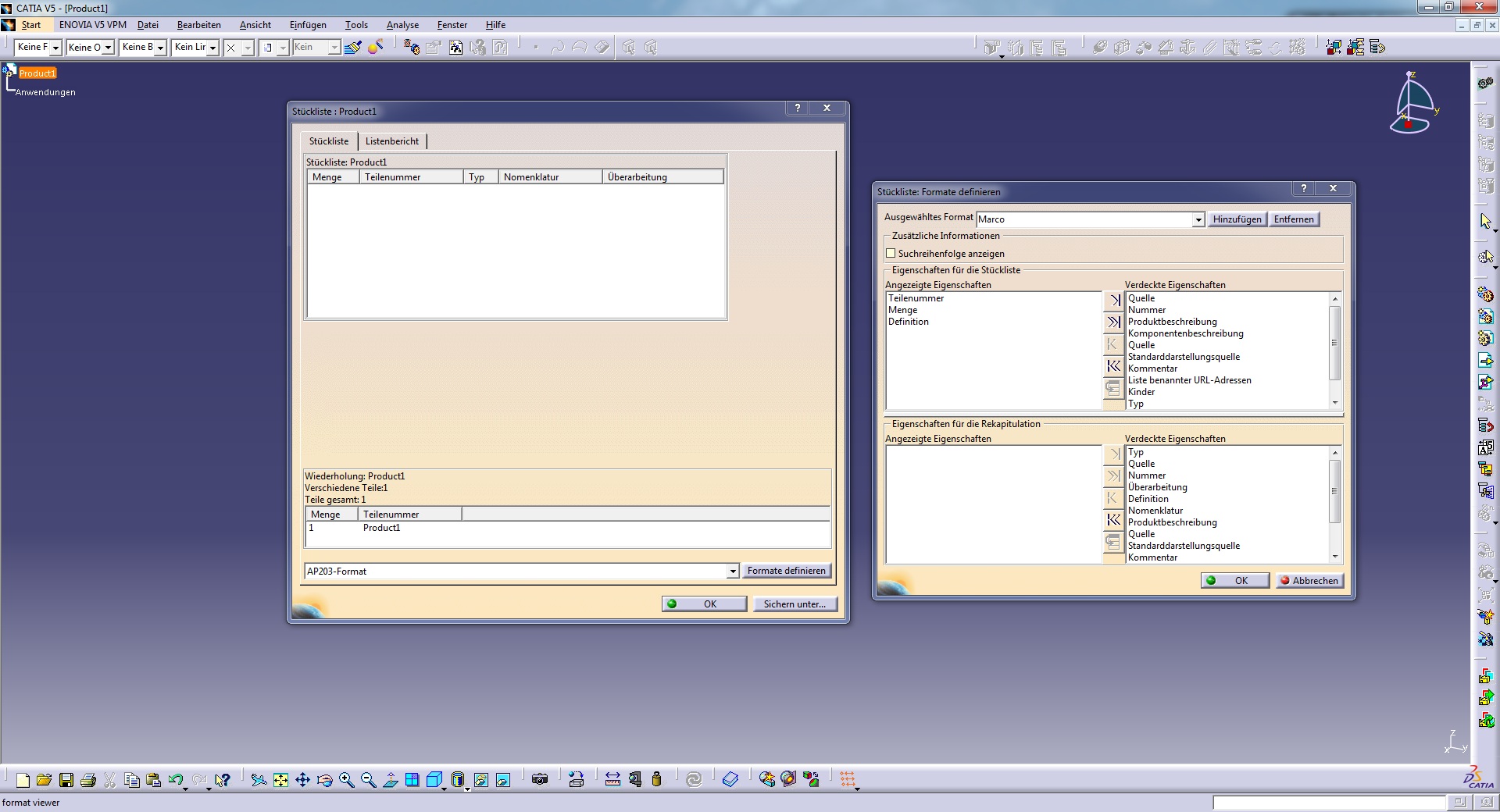Click single move-right arrow in Stückliste properties
Viewport: 1500px width, 812px height.
(1113, 300)
